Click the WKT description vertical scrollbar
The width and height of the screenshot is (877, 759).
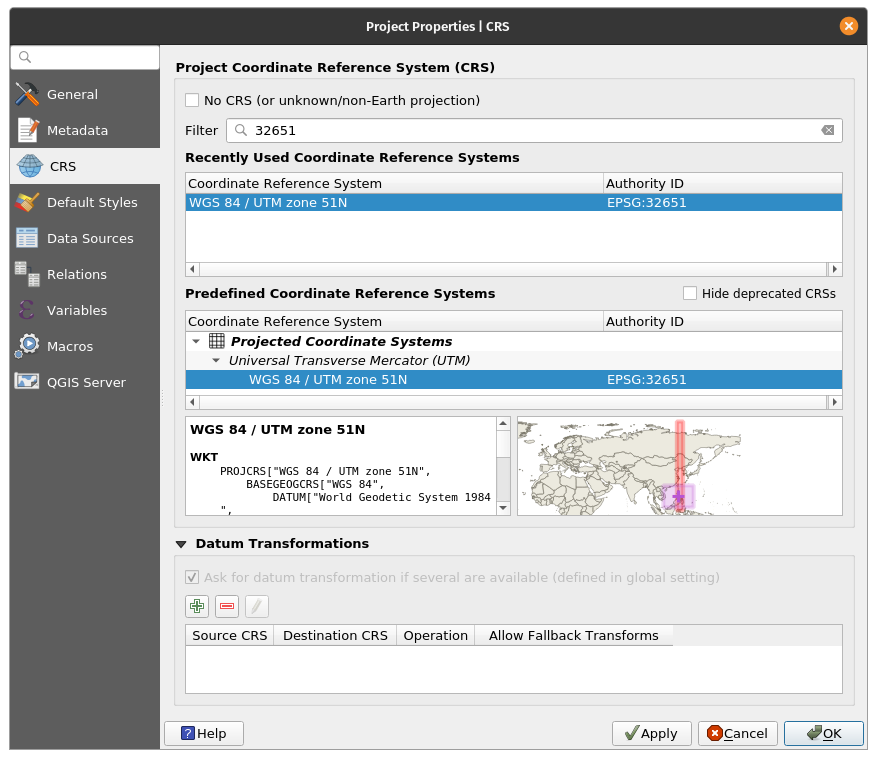coord(503,466)
